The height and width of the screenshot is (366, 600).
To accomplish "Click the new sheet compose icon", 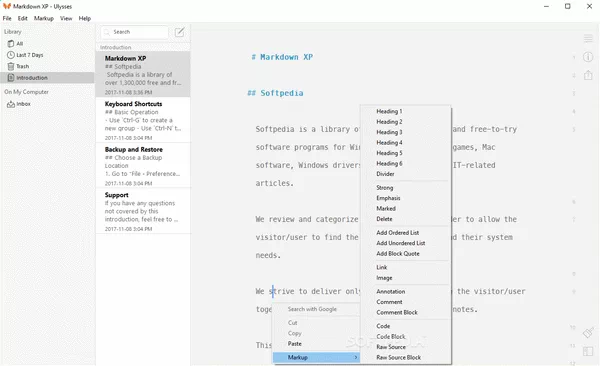I will 179,32.
